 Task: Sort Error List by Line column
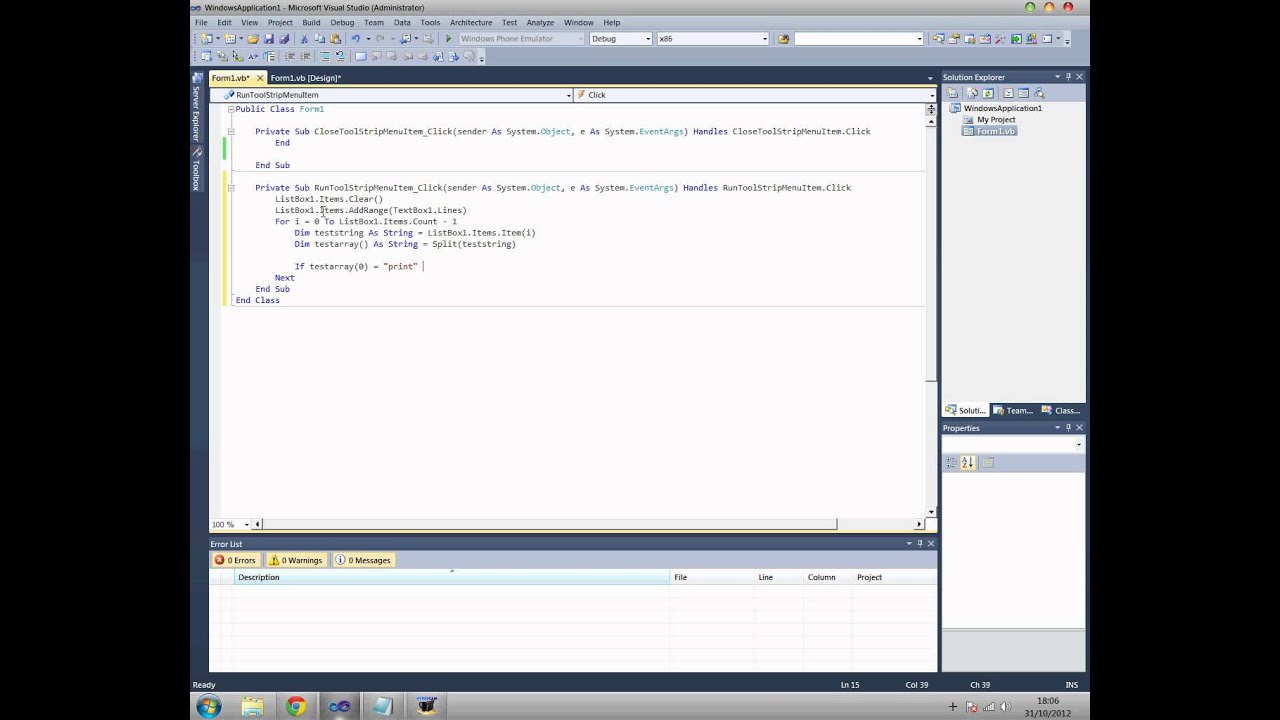tap(779, 577)
